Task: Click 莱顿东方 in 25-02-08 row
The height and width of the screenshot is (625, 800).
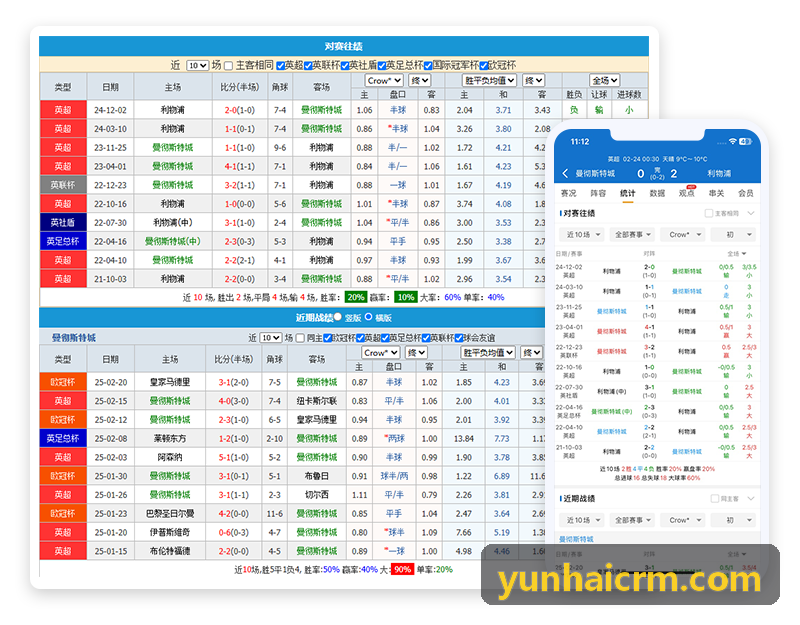Action: [x=170, y=438]
